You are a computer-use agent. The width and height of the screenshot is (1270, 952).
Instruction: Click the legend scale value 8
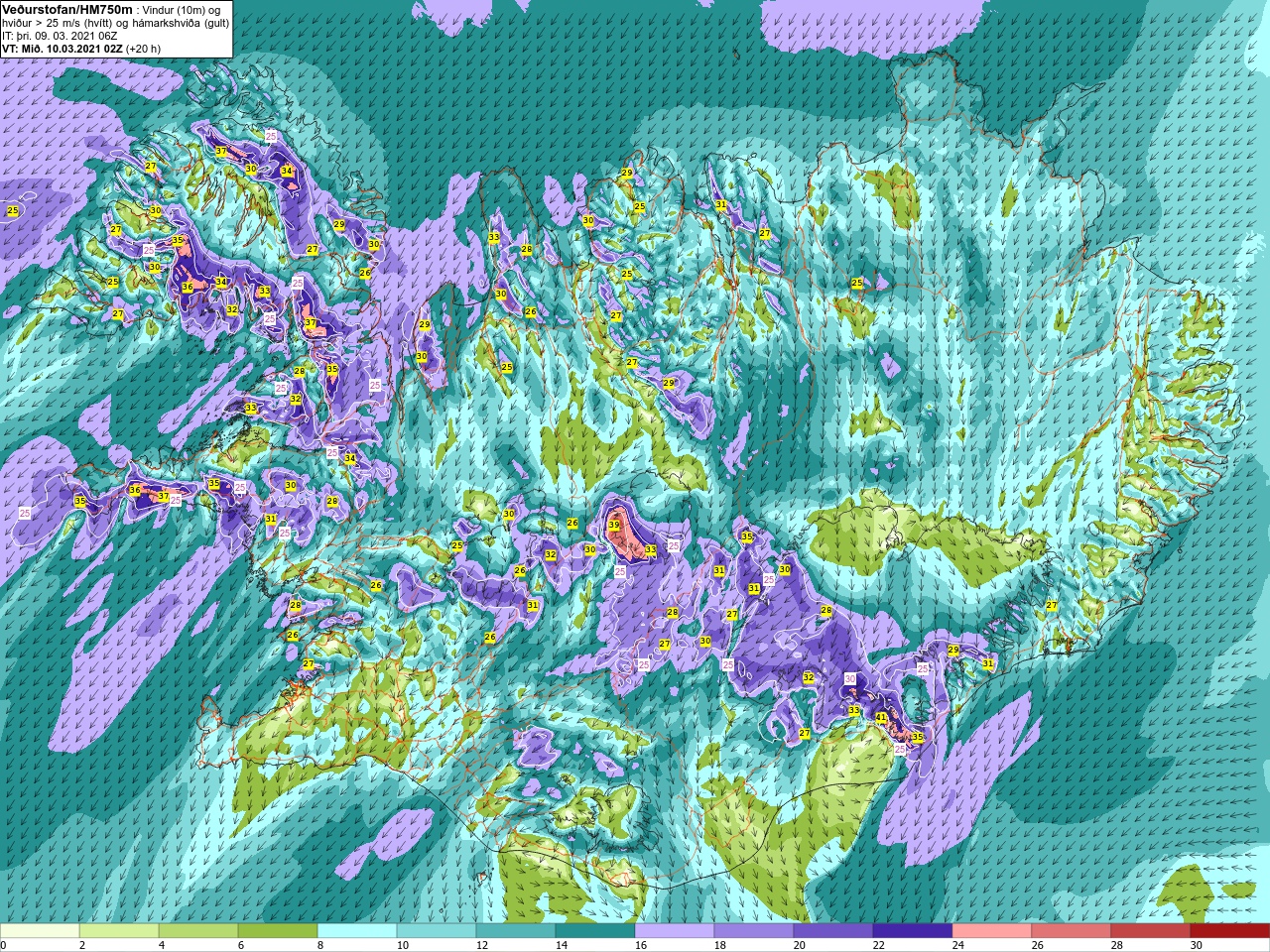(322, 945)
